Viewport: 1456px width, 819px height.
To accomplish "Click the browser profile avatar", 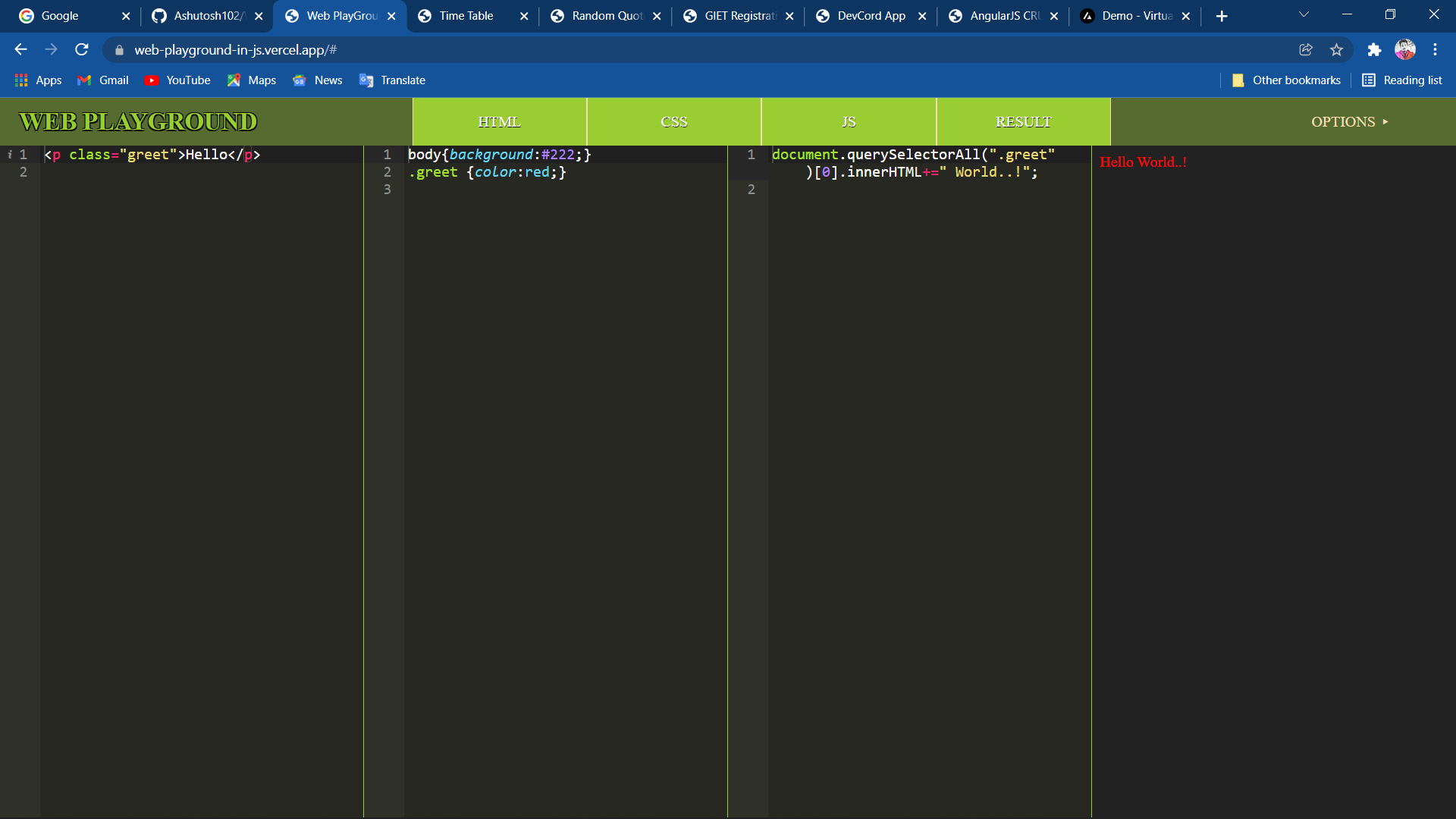I will [1407, 49].
